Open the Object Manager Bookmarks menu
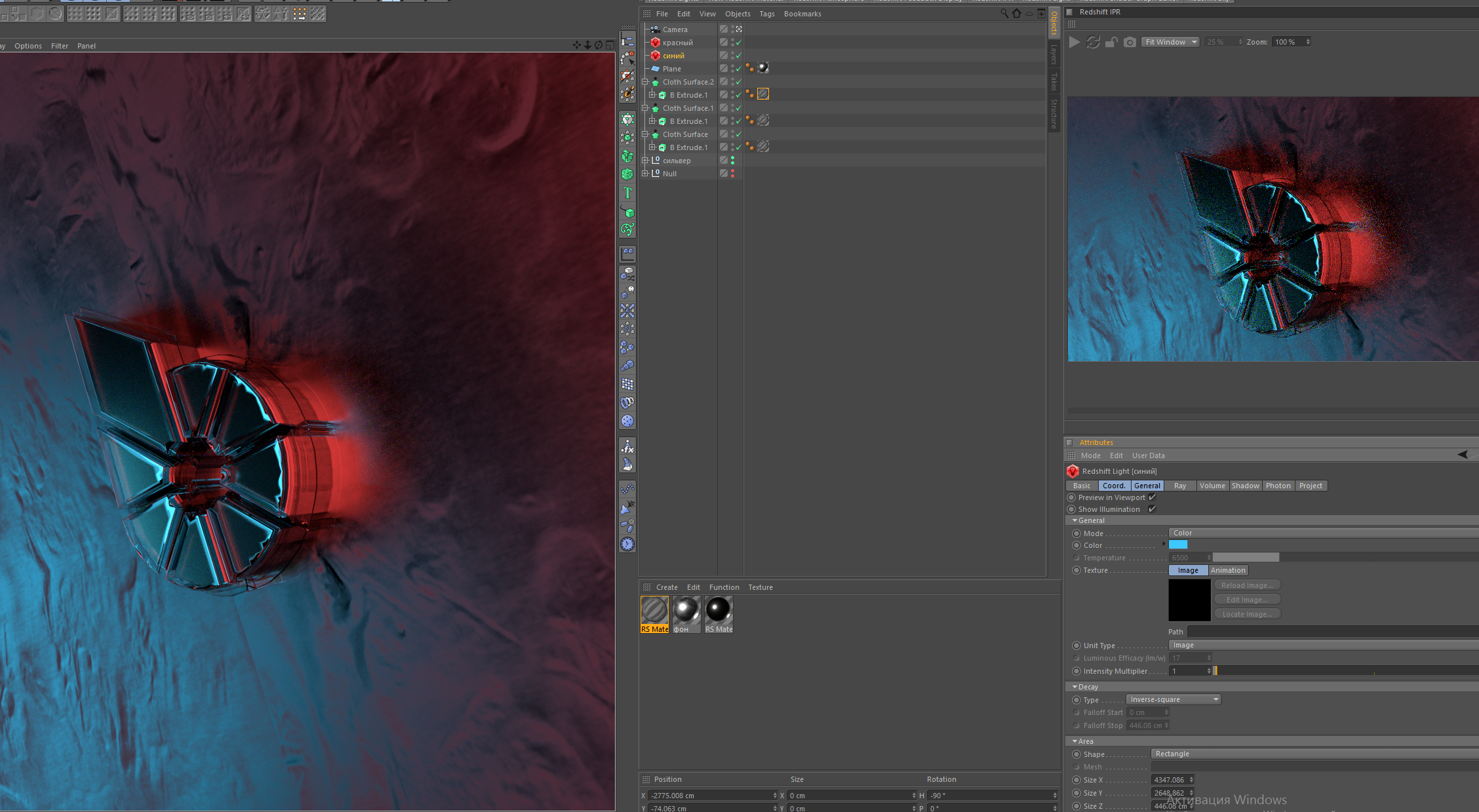Viewport: 1479px width, 812px height. tap(802, 14)
